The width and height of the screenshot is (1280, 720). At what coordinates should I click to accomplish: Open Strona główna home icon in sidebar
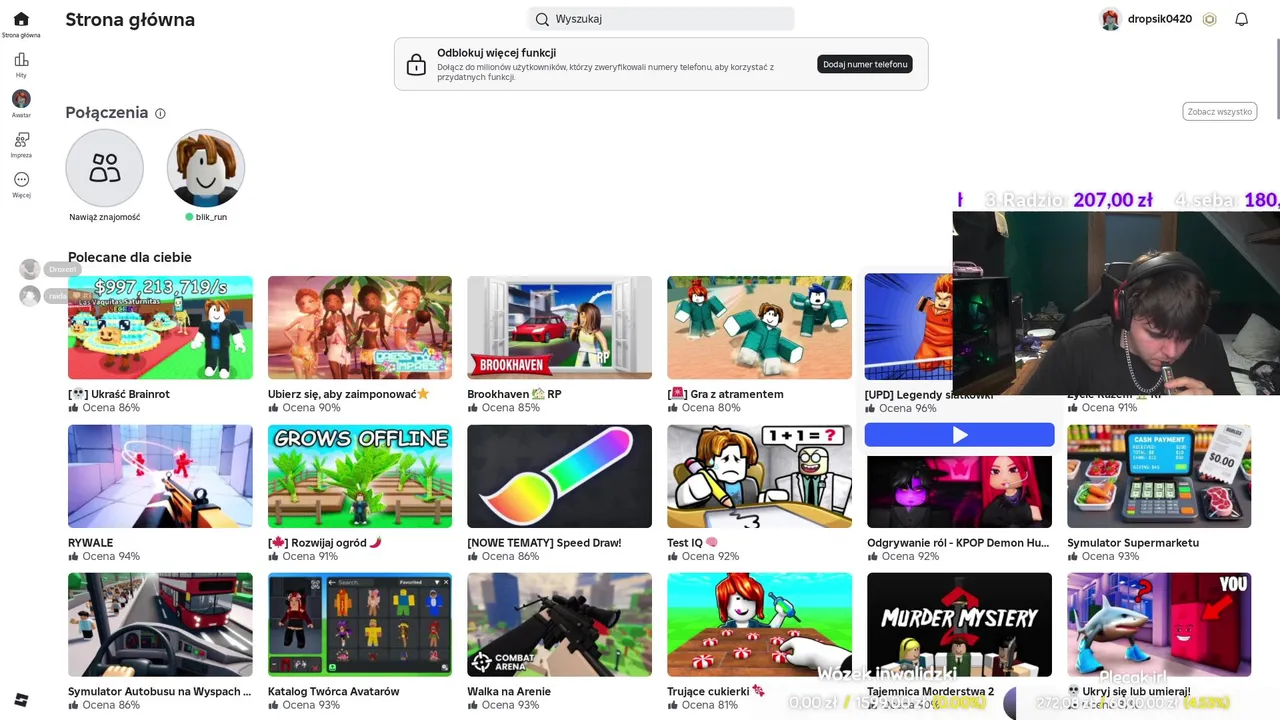click(21, 19)
